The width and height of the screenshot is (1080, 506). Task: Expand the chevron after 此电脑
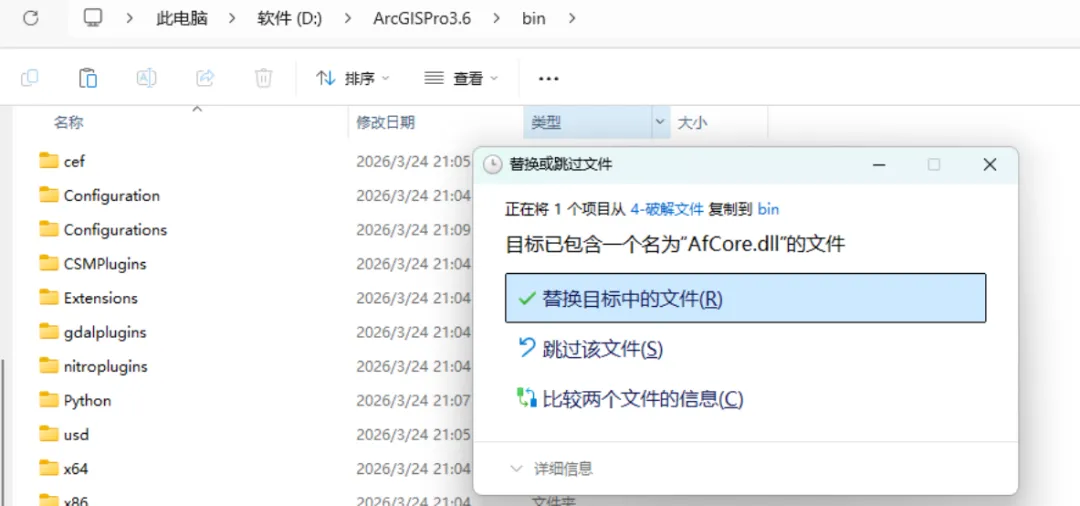click(x=233, y=19)
